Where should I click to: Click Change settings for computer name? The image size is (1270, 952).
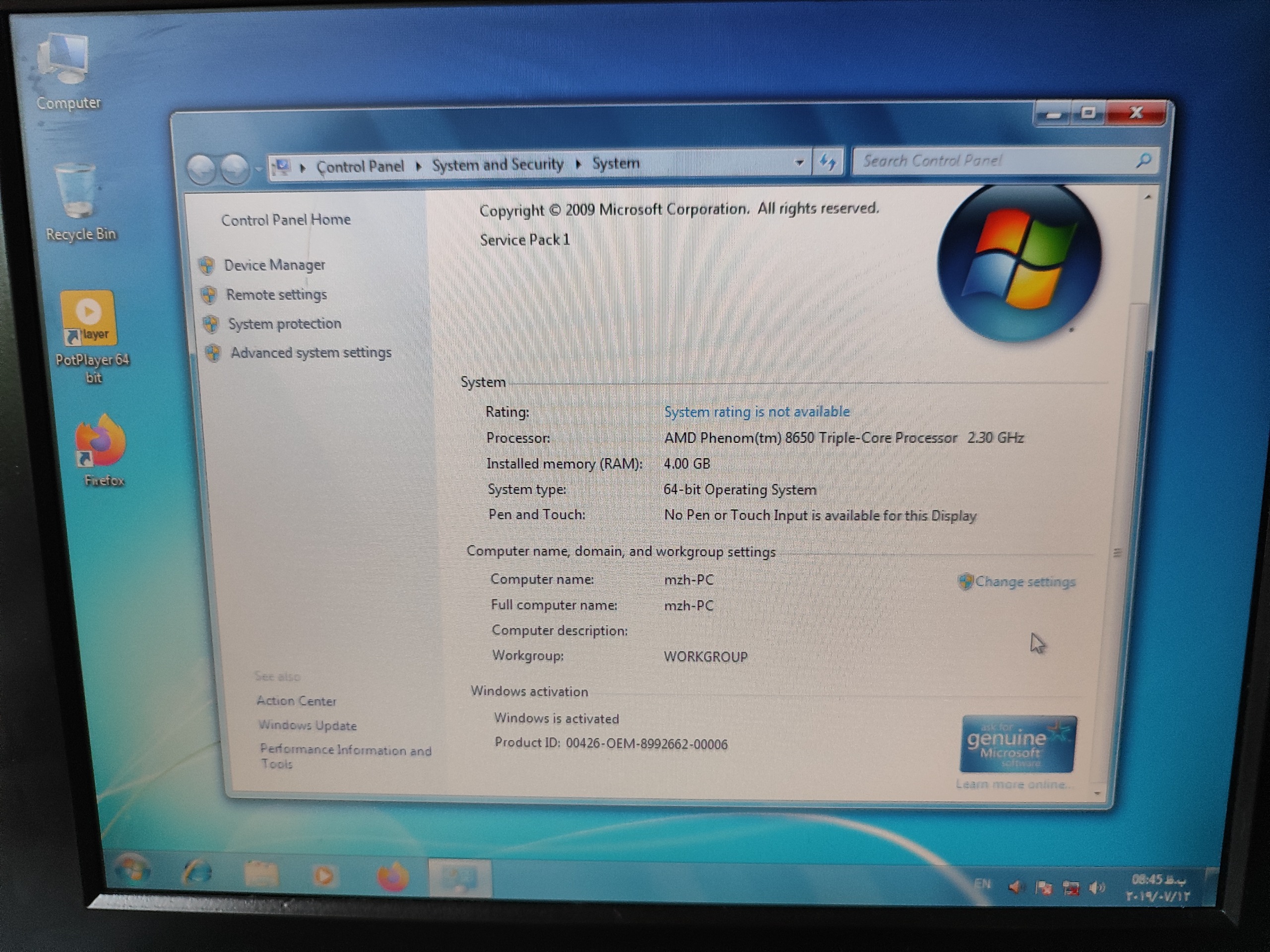point(1024,581)
